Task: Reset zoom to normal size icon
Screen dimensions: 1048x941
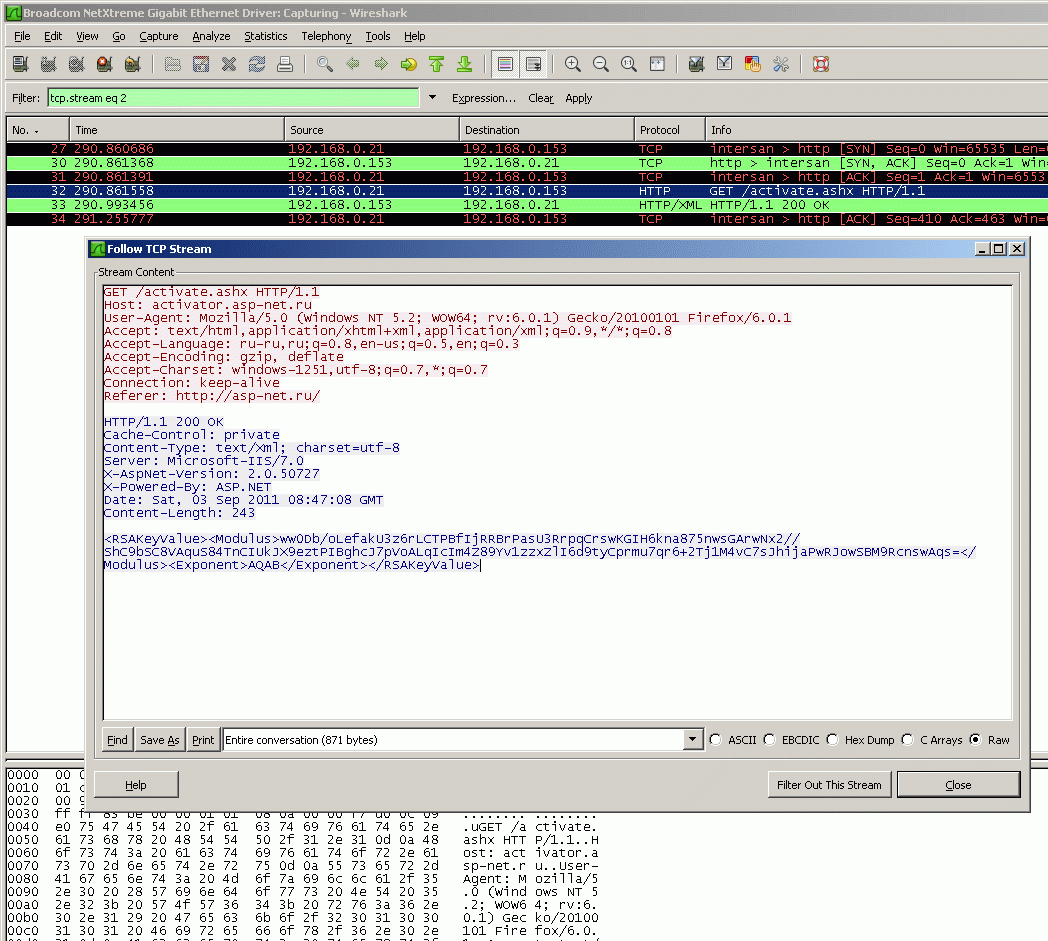Action: [x=629, y=64]
